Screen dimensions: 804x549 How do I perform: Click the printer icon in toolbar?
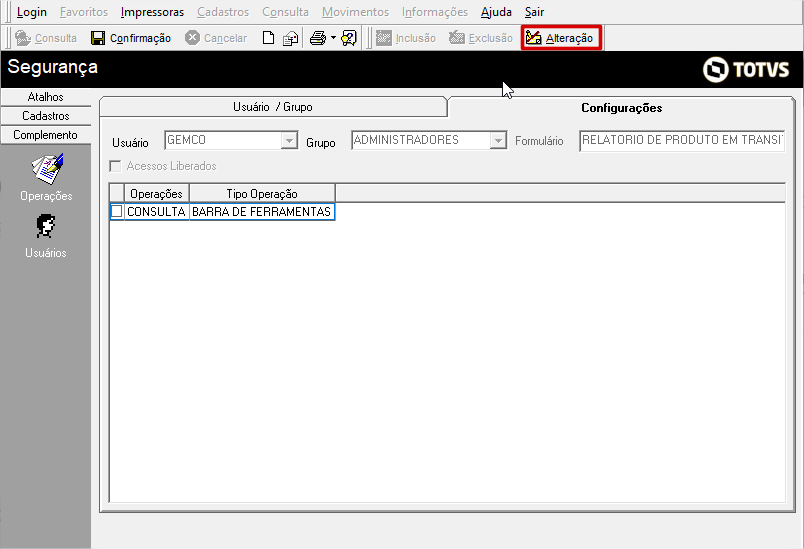click(318, 38)
